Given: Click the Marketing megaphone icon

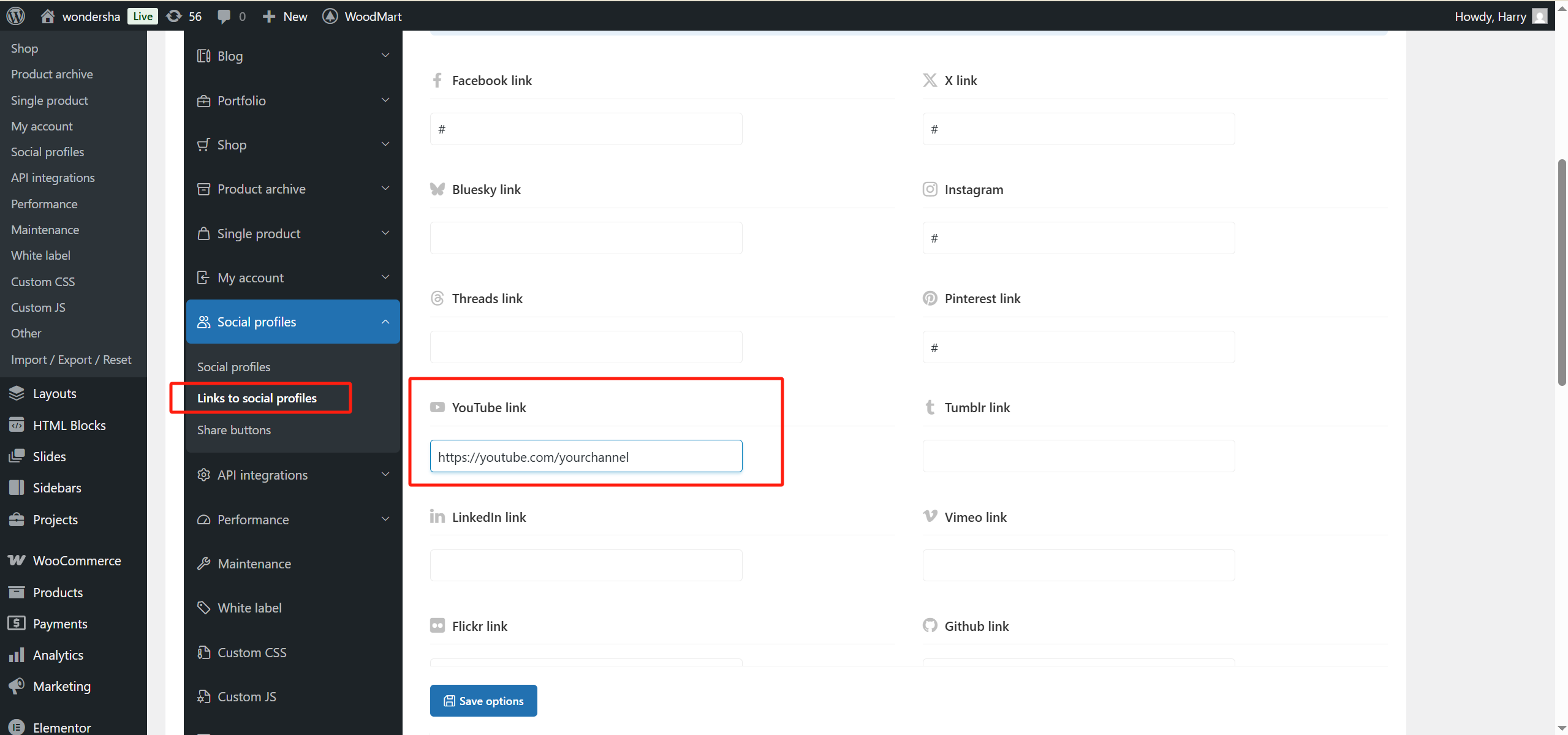Looking at the screenshot, I should 17,686.
